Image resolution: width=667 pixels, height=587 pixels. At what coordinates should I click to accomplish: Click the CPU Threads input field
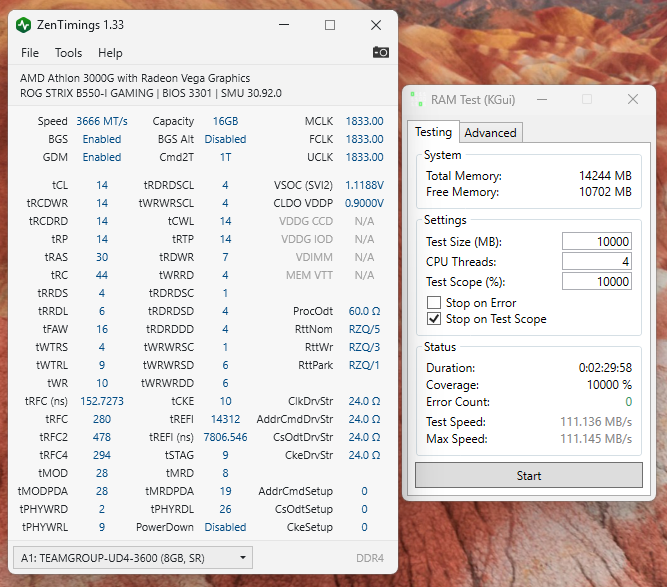(x=596, y=261)
